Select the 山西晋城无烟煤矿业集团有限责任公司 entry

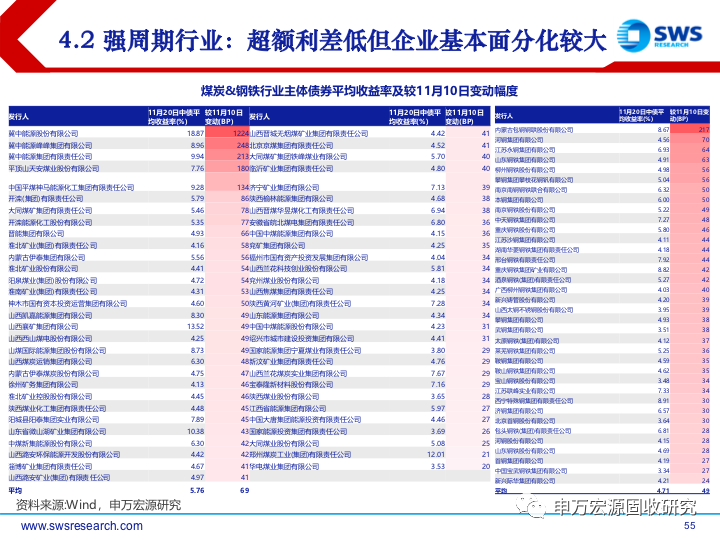click(309, 132)
